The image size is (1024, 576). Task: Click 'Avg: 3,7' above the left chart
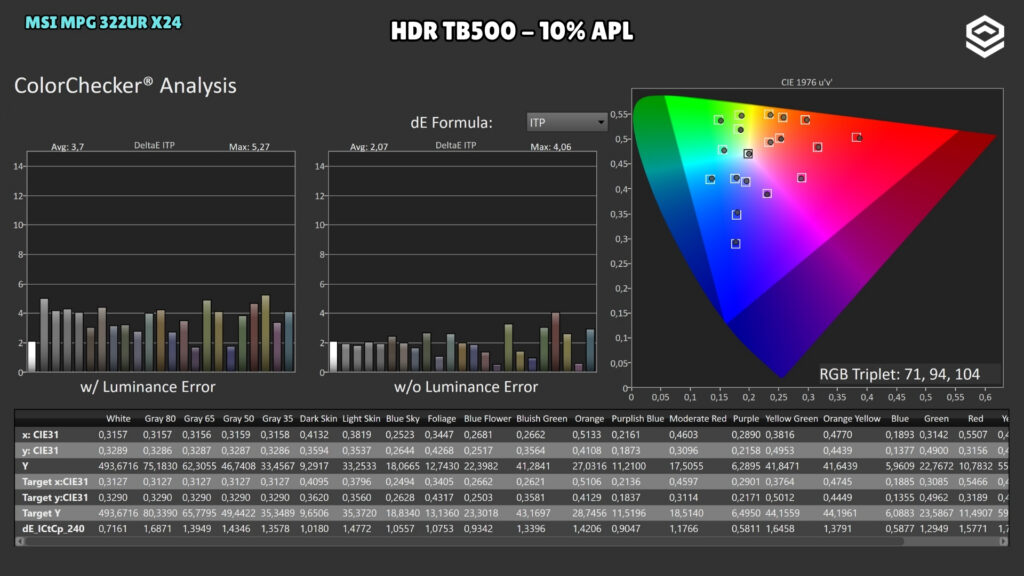67,147
